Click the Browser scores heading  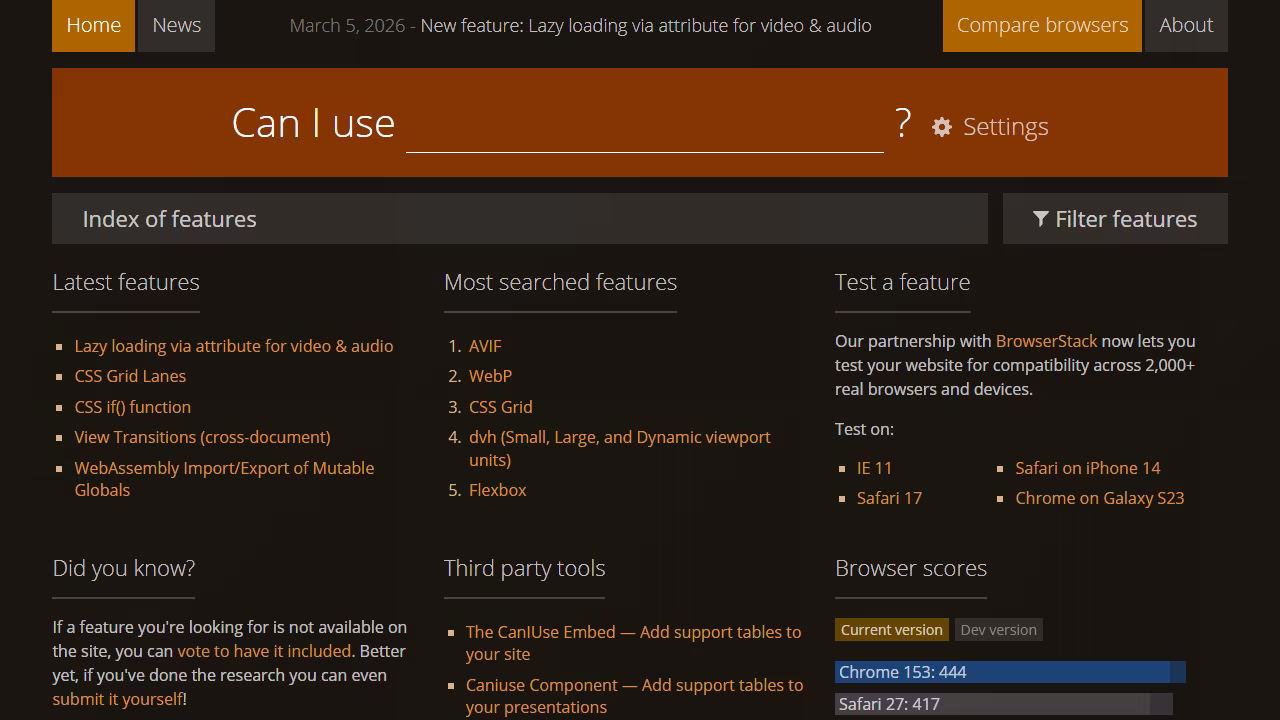pyautogui.click(x=911, y=568)
